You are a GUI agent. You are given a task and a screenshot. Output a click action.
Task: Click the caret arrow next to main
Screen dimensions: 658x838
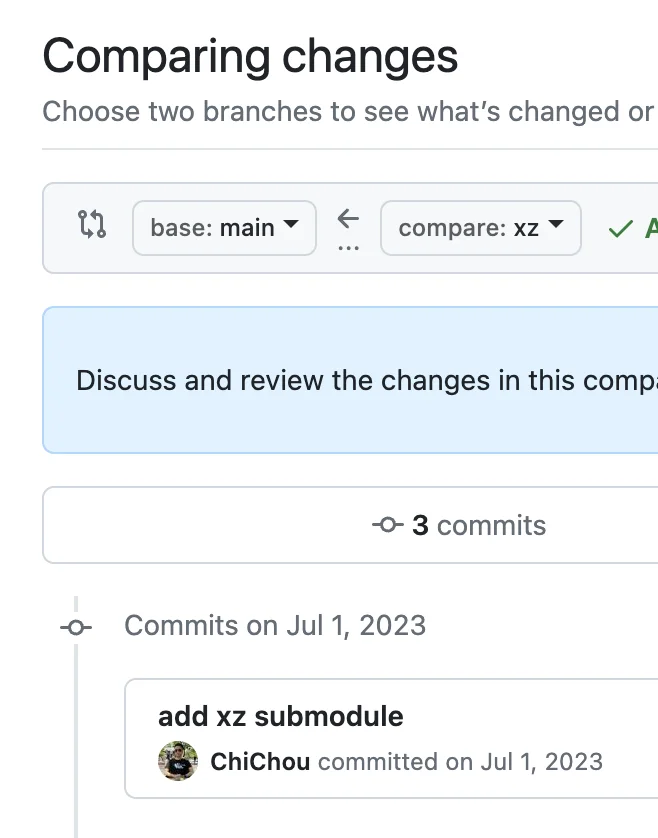291,224
